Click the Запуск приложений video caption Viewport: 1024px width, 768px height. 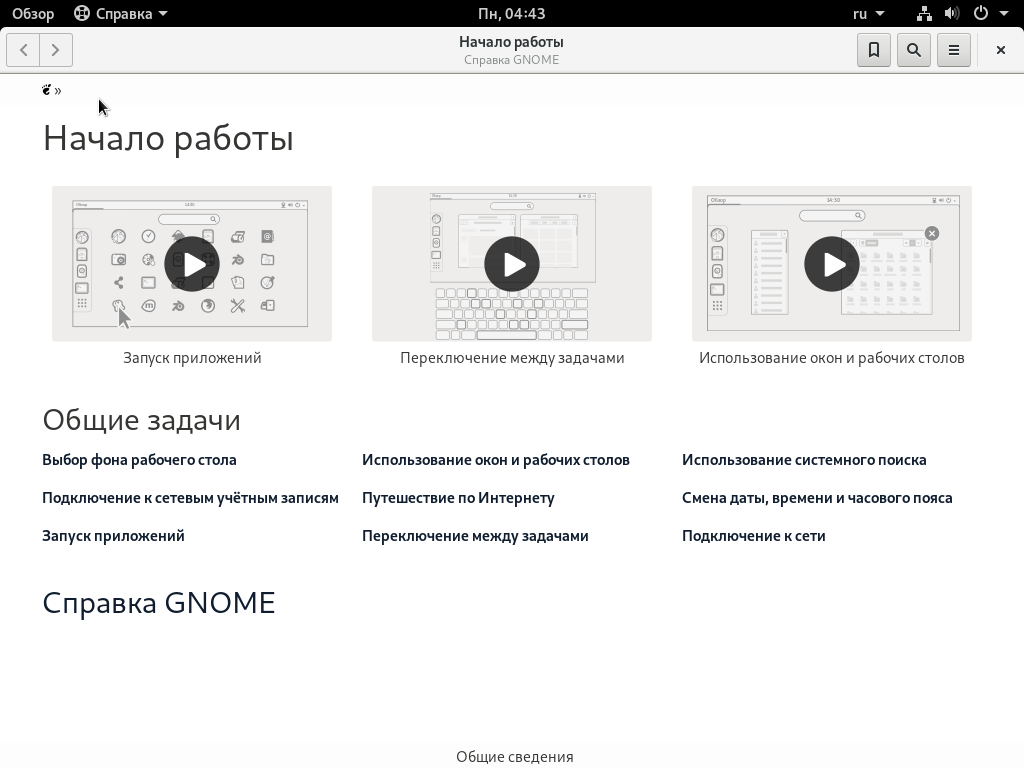pyautogui.click(x=192, y=358)
